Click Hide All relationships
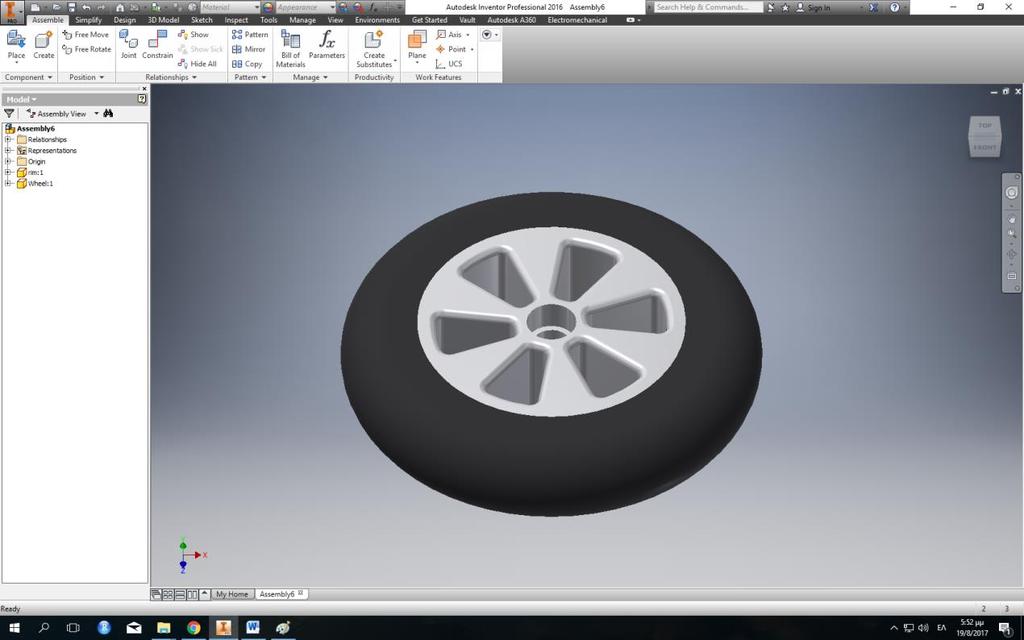The width and height of the screenshot is (1024, 640). point(197,63)
